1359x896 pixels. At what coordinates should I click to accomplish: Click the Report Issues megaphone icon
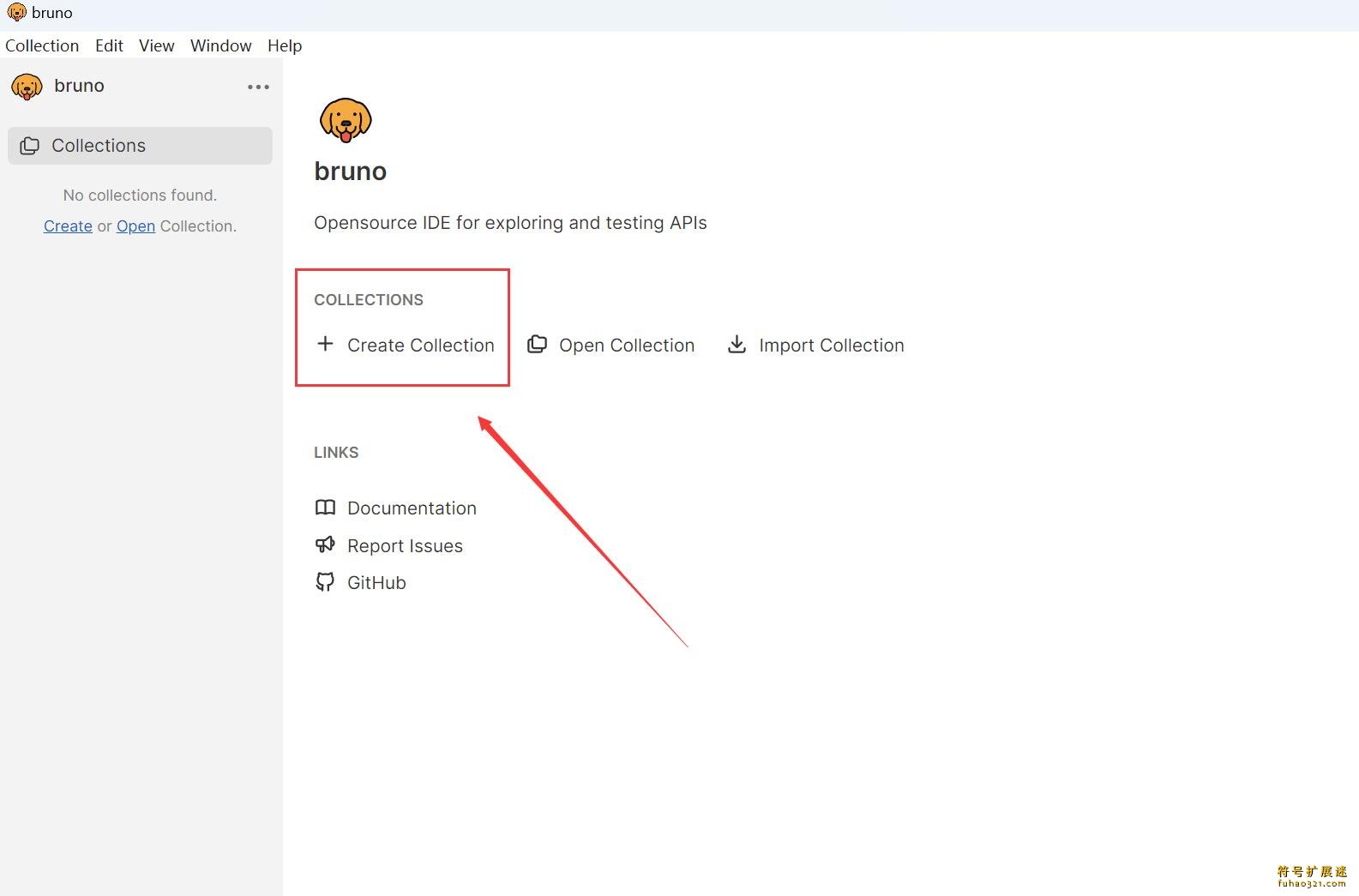point(325,545)
